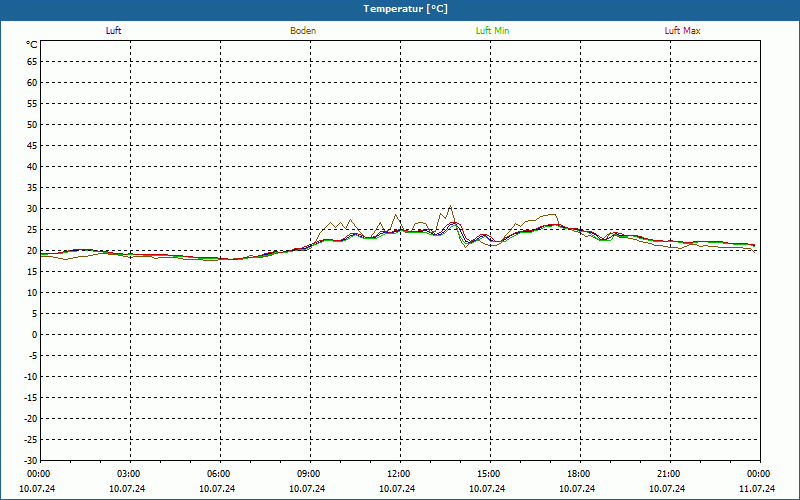The width and height of the screenshot is (800, 500).
Task: Click the 12:00 time axis label
Action: (x=398, y=474)
